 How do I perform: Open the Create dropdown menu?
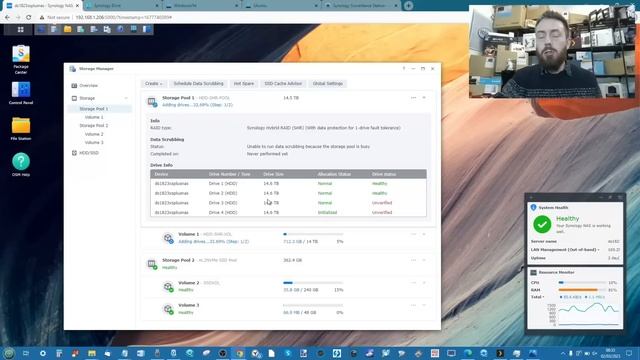pyautogui.click(x=153, y=84)
